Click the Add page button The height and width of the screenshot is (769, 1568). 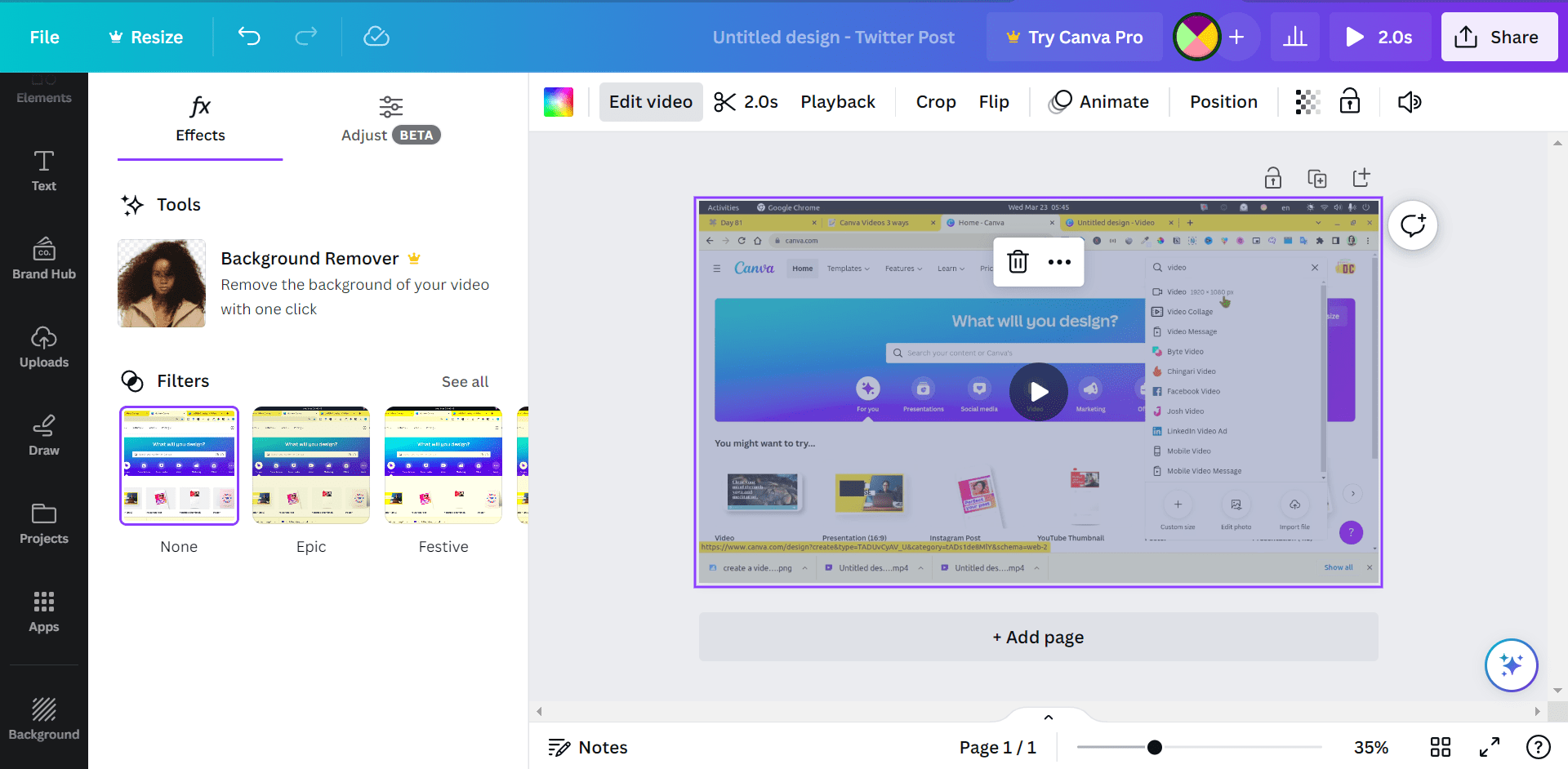[1039, 637]
